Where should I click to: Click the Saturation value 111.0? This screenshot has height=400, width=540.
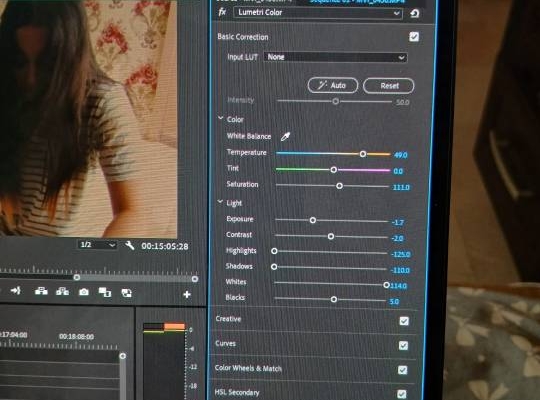coord(401,187)
